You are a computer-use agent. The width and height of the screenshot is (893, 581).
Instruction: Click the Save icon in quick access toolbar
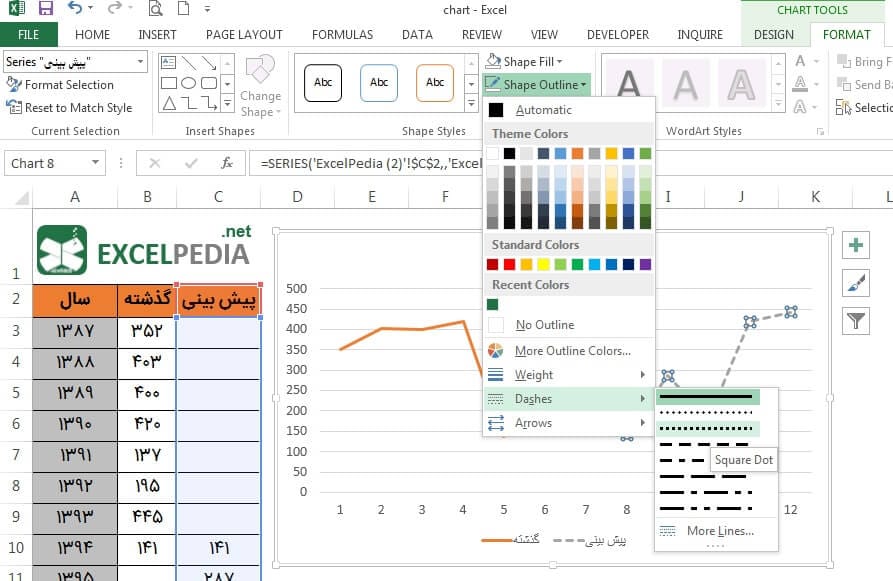point(46,9)
